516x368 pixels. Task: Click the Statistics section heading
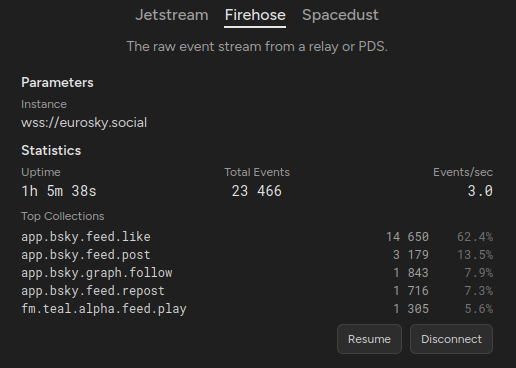click(x=51, y=150)
